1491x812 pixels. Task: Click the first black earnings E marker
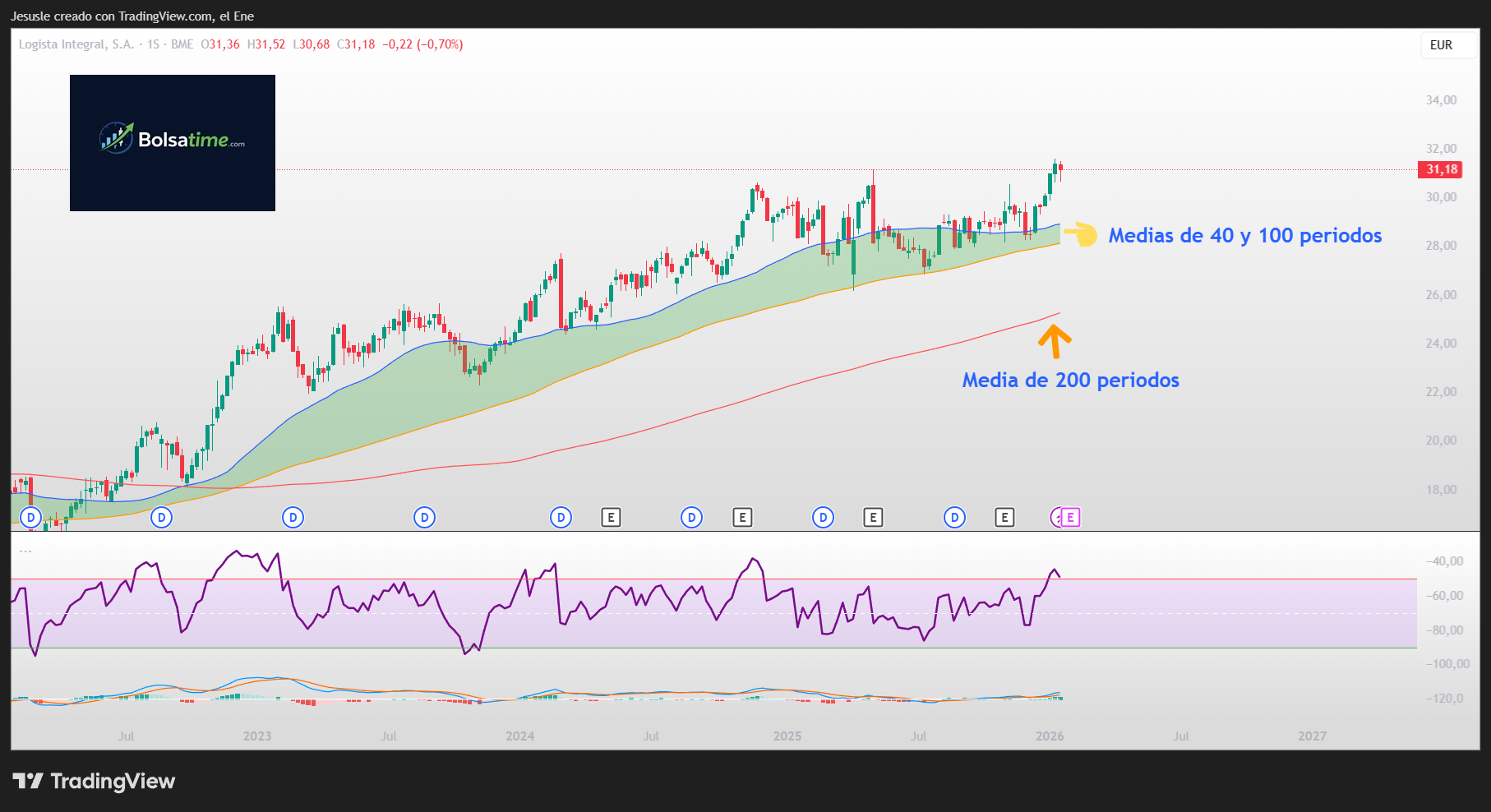click(x=611, y=518)
